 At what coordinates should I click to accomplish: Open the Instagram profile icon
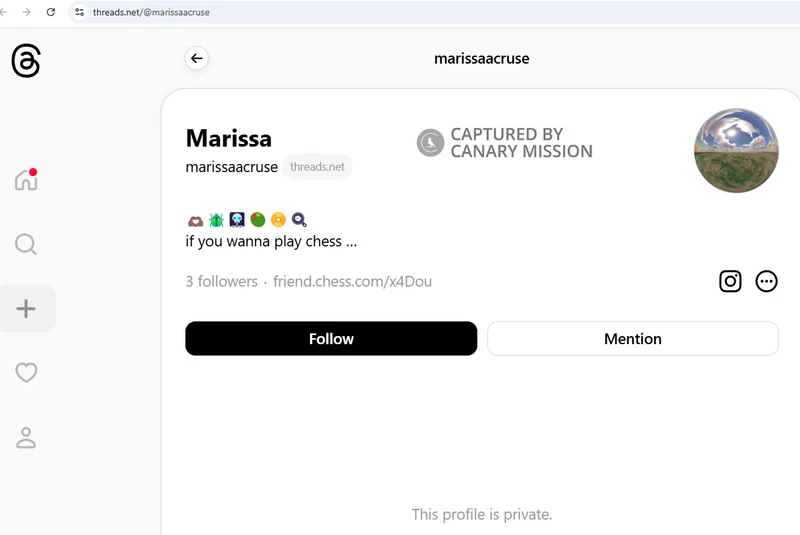(x=730, y=281)
